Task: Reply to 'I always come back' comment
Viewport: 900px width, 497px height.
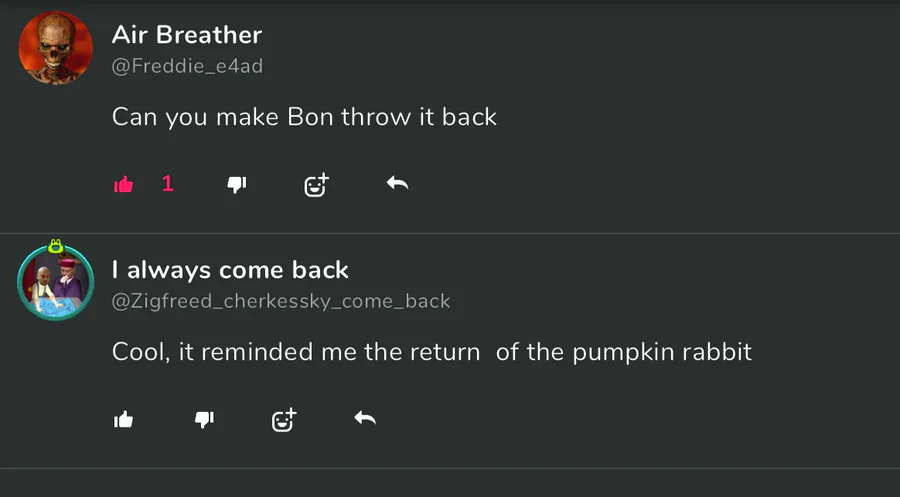Action: (365, 418)
